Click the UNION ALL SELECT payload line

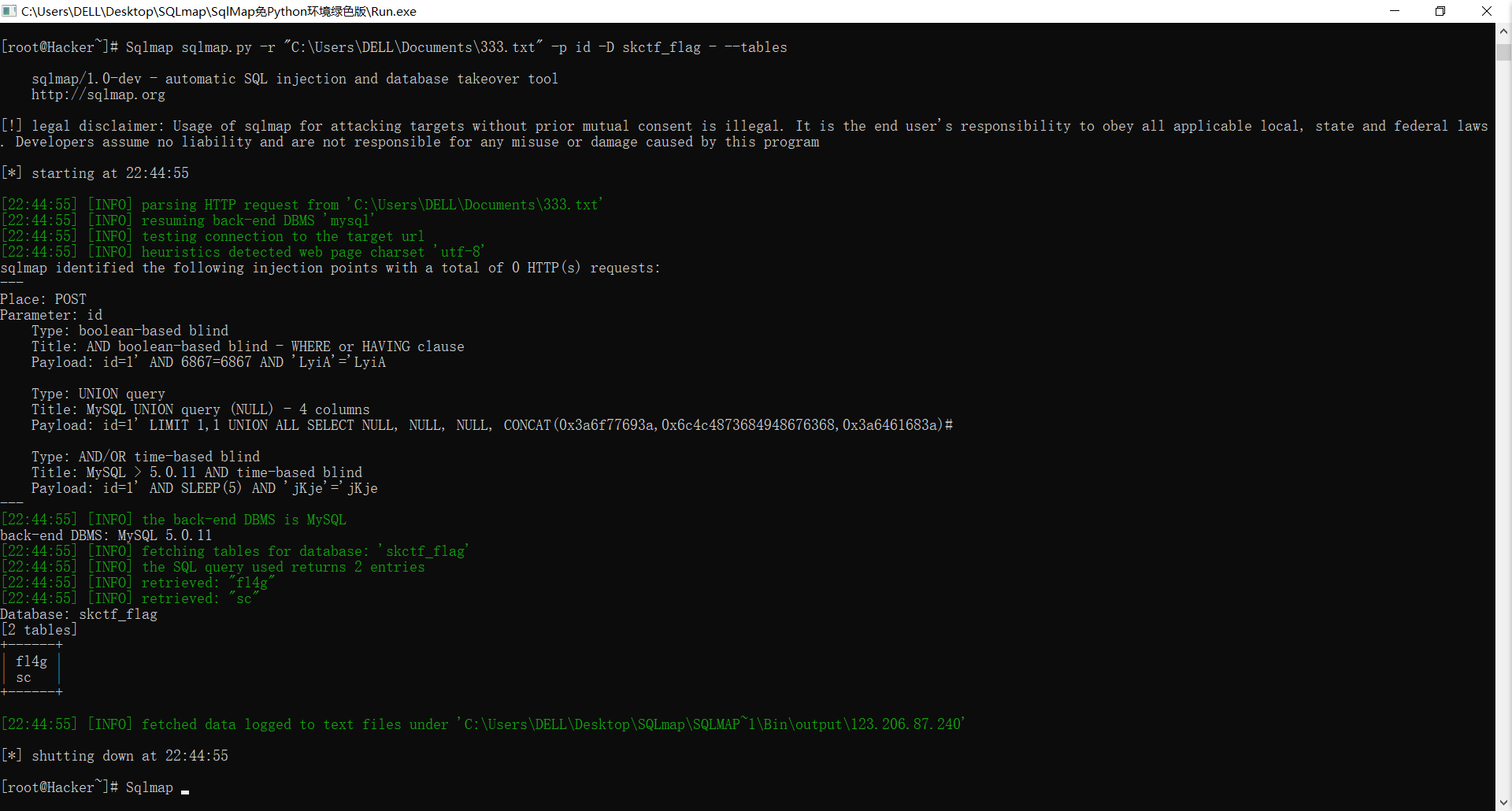(492, 425)
